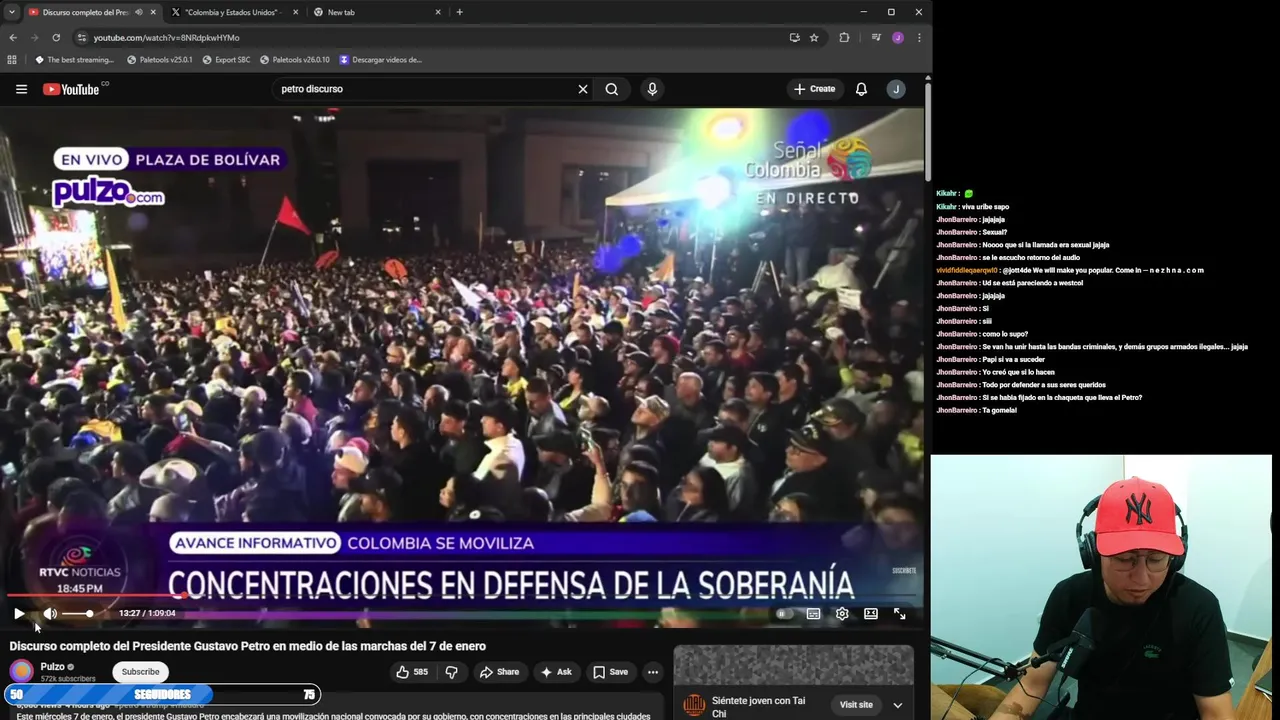Click the page vertical scrollbar
The image size is (1280, 720).
[928, 130]
